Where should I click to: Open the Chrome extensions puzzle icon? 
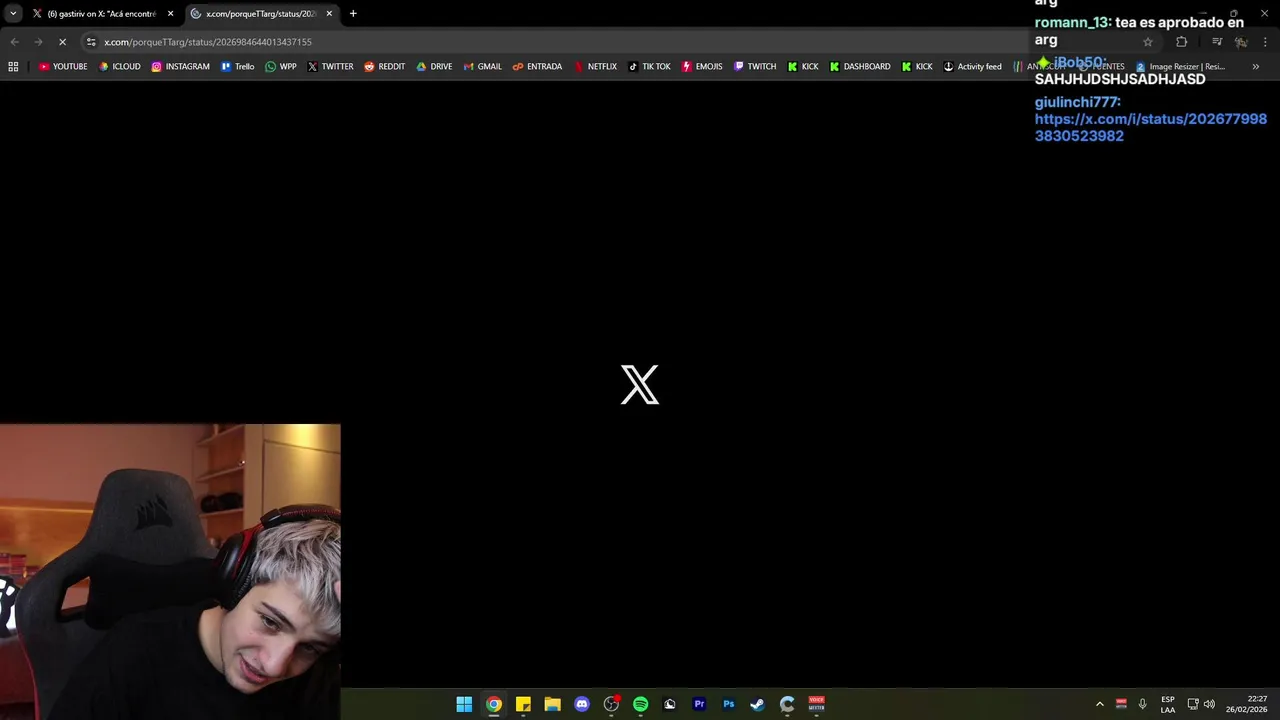tap(1181, 42)
